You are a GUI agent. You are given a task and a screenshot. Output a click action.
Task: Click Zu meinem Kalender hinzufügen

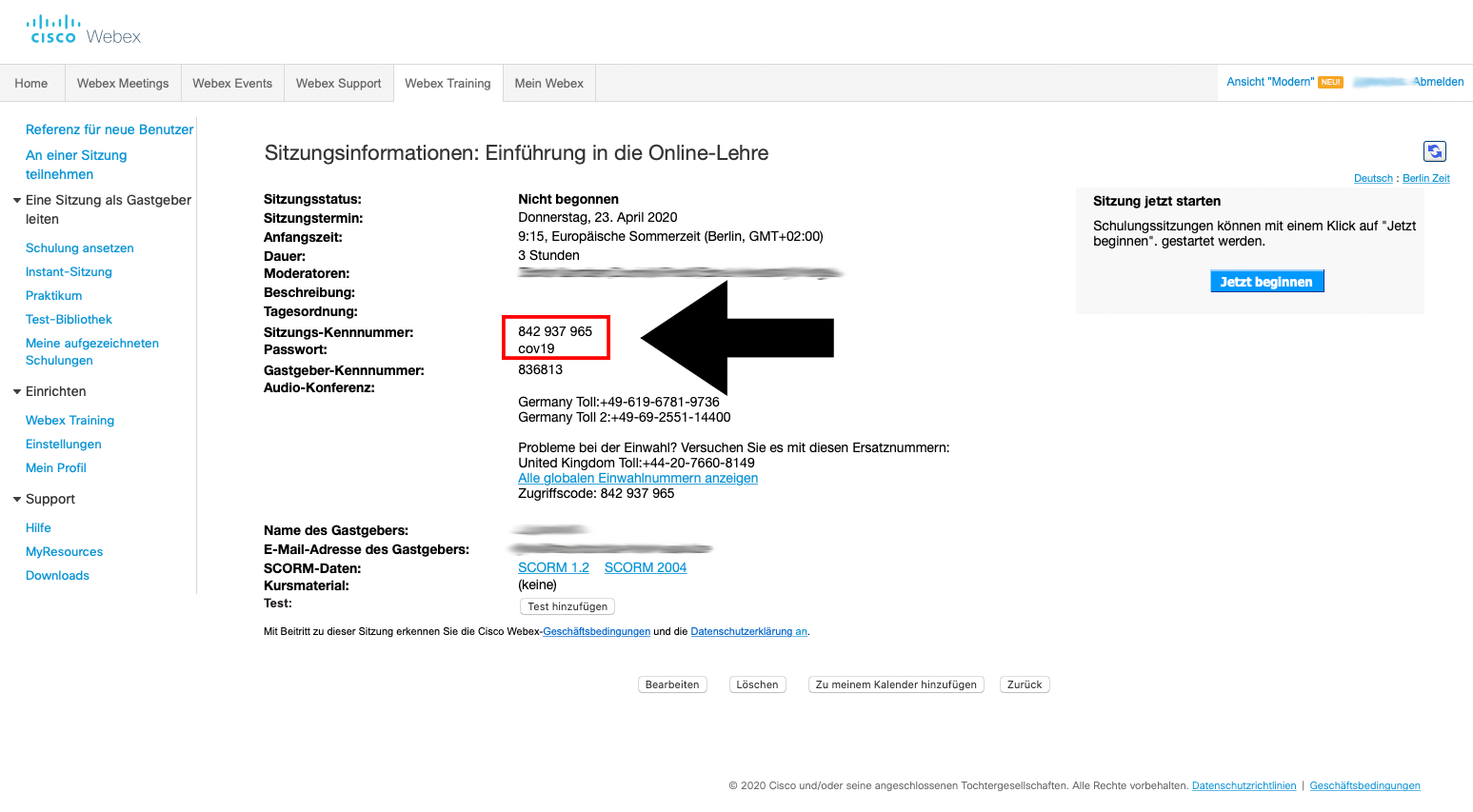point(896,684)
